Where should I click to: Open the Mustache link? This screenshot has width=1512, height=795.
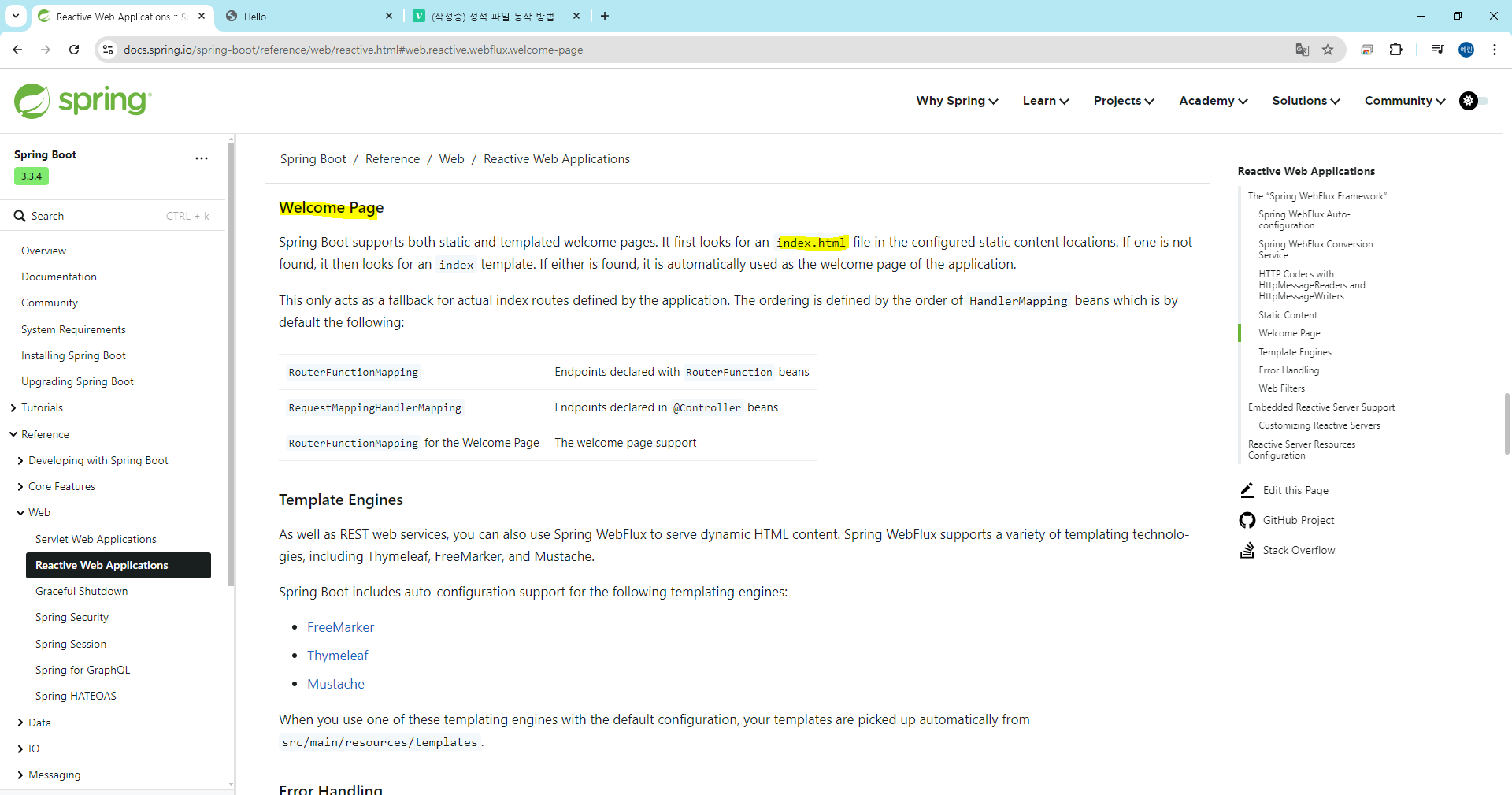[335, 684]
